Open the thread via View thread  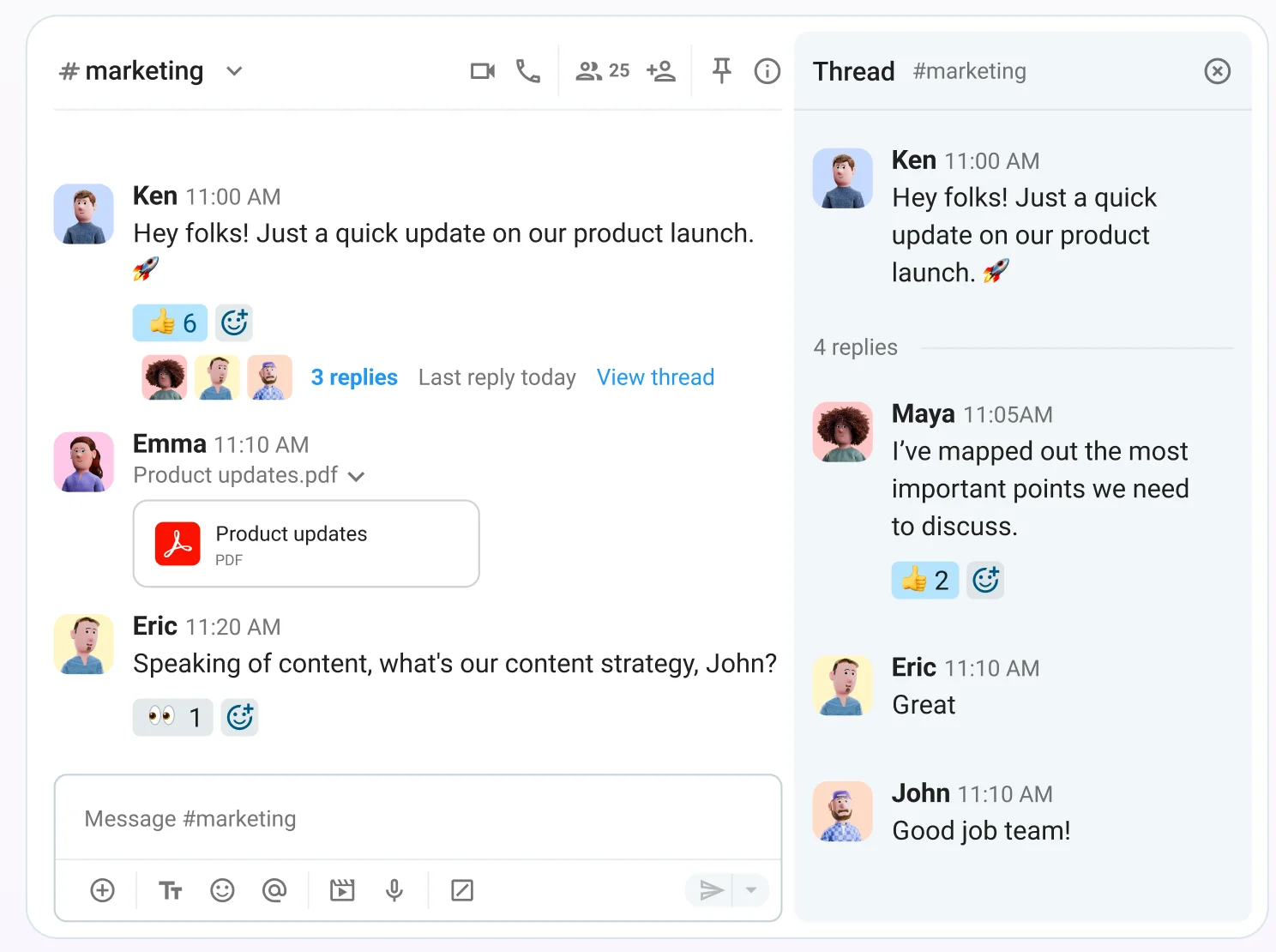pyautogui.click(x=655, y=377)
